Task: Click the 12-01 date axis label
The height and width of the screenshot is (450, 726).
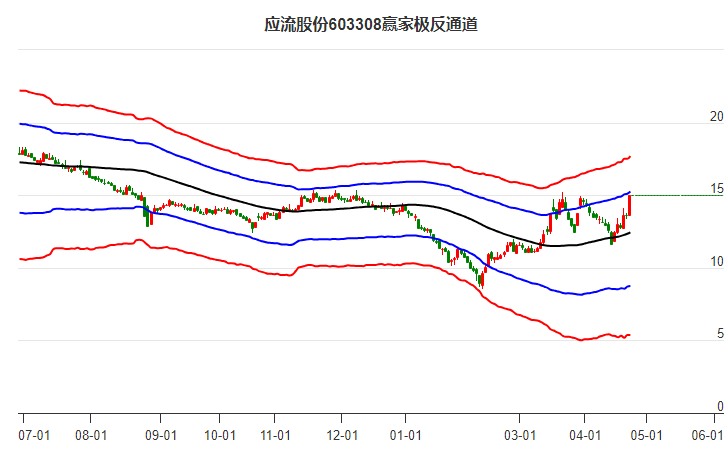Action: click(342, 435)
